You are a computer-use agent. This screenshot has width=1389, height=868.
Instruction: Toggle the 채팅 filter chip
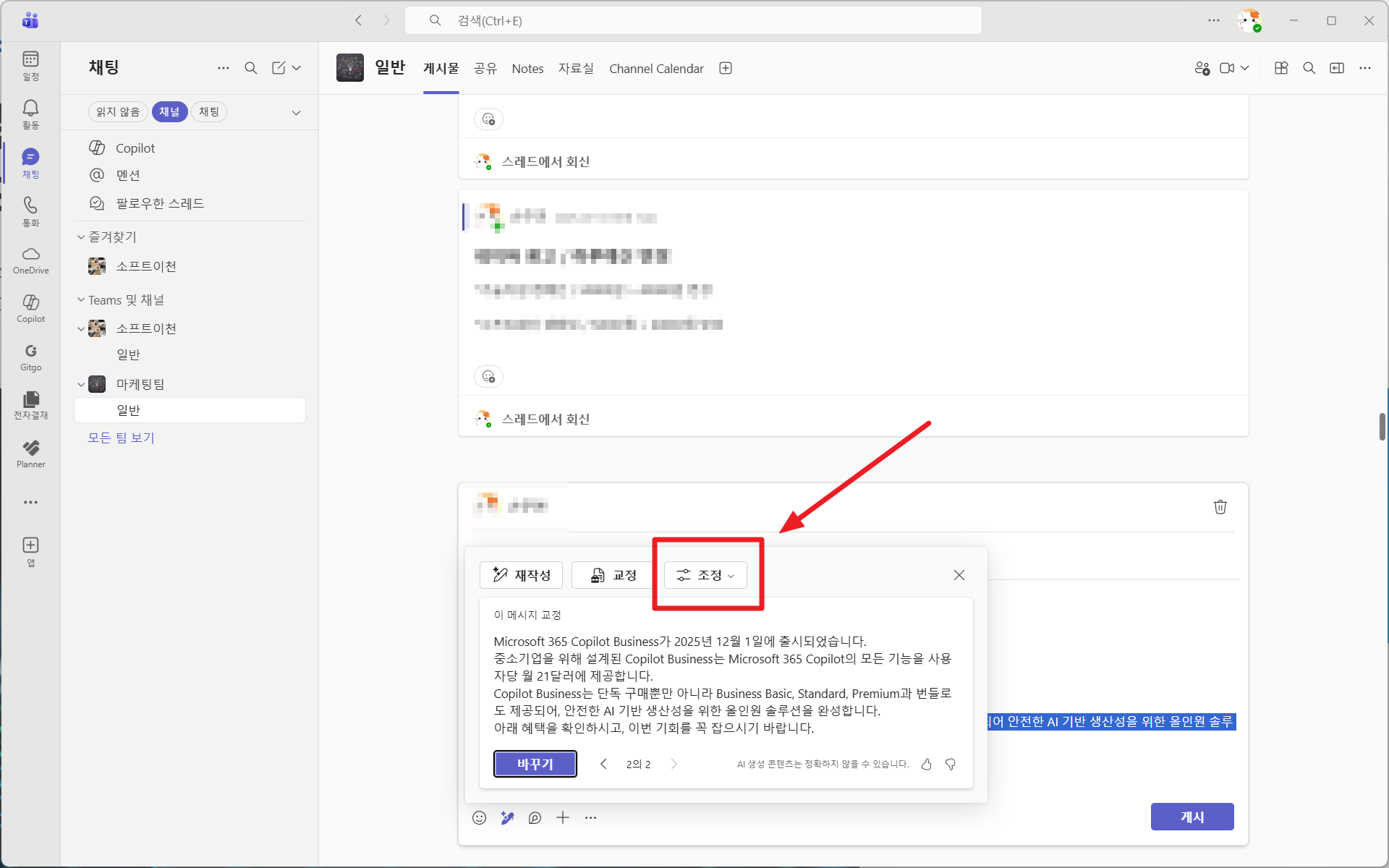[x=209, y=111]
